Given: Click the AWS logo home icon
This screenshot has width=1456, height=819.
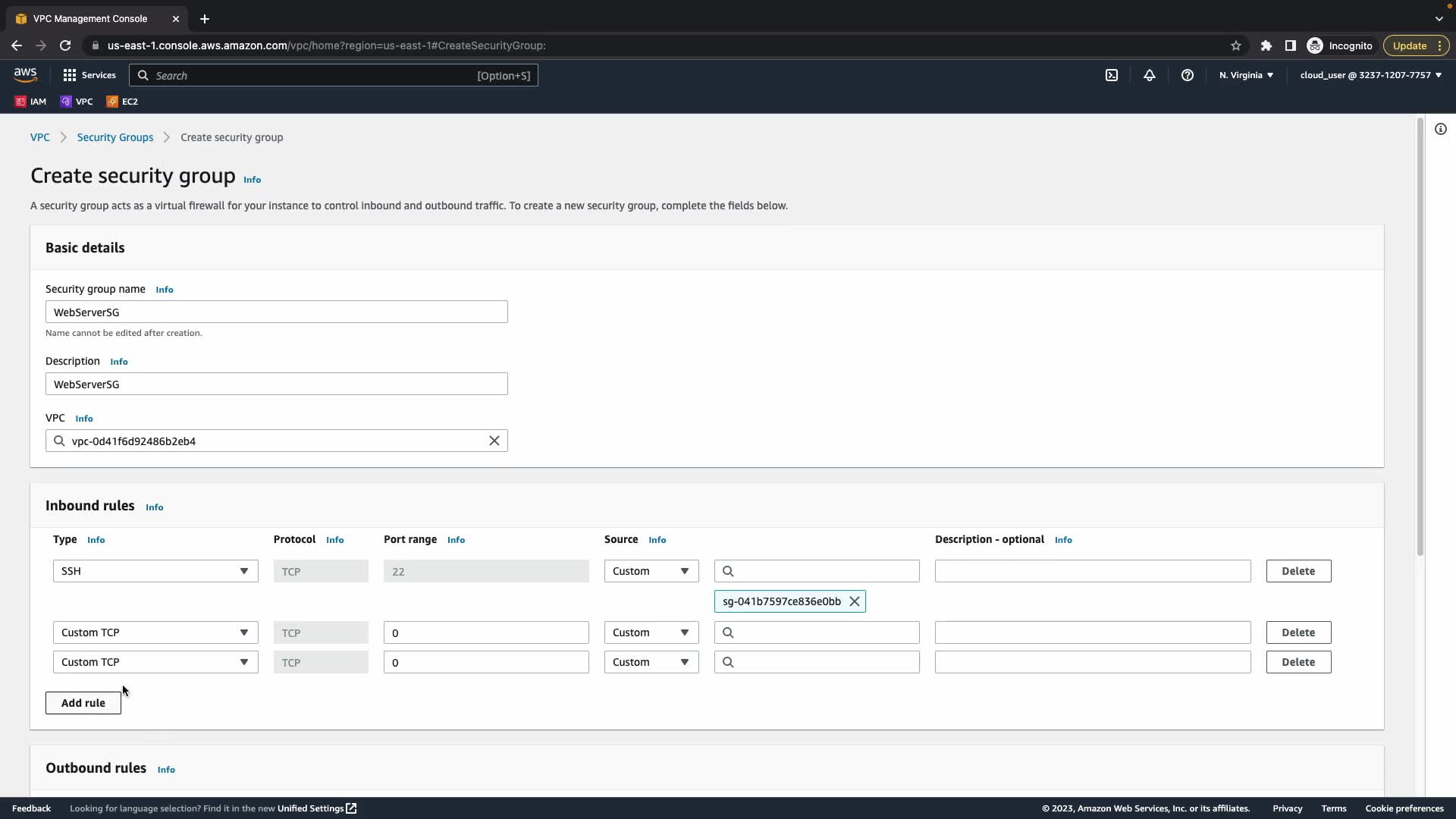Looking at the screenshot, I should pos(25,75).
